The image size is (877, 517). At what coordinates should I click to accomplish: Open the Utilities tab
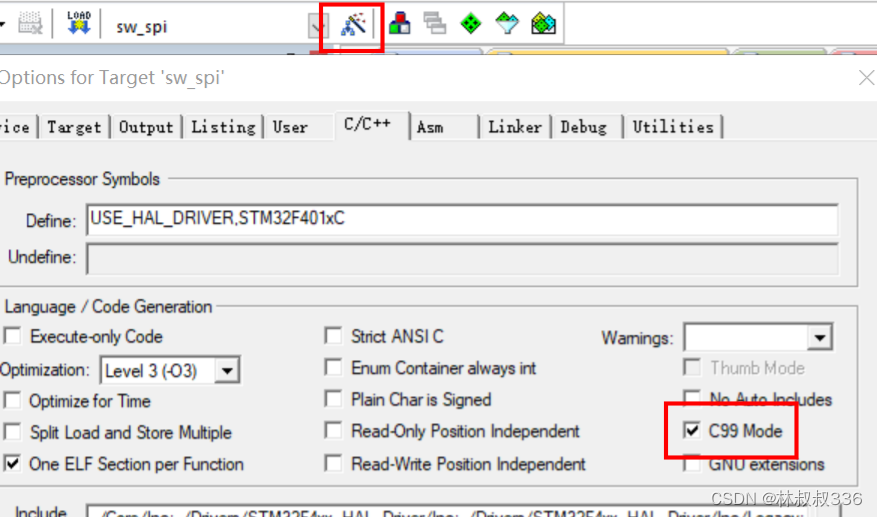tap(673, 127)
